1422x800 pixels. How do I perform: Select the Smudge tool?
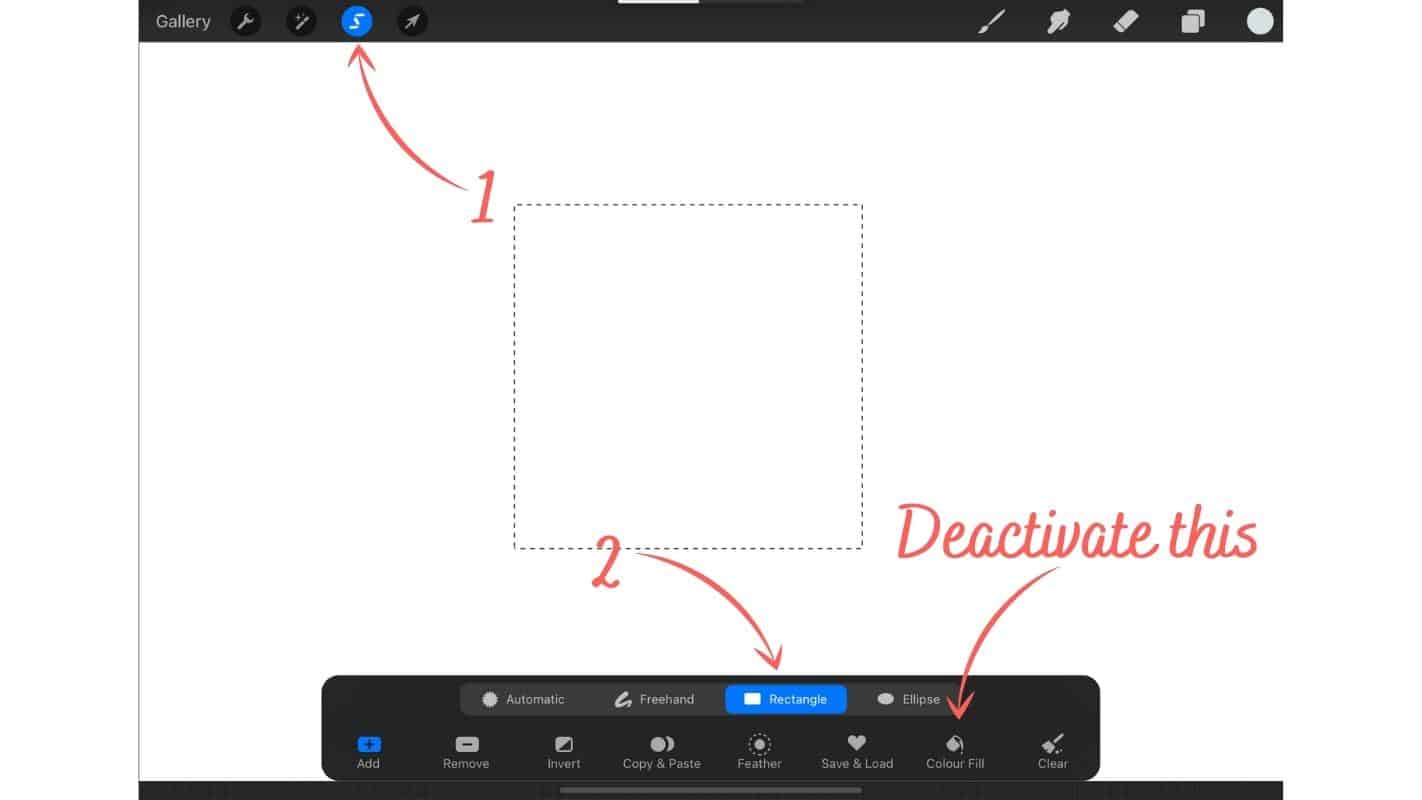click(x=1058, y=21)
